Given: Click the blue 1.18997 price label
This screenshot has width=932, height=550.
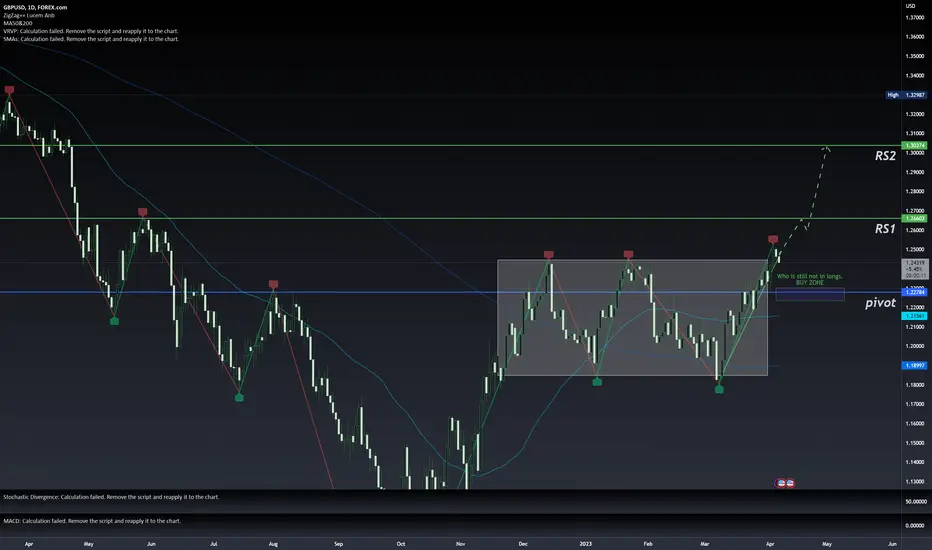Looking at the screenshot, I should 914,365.
